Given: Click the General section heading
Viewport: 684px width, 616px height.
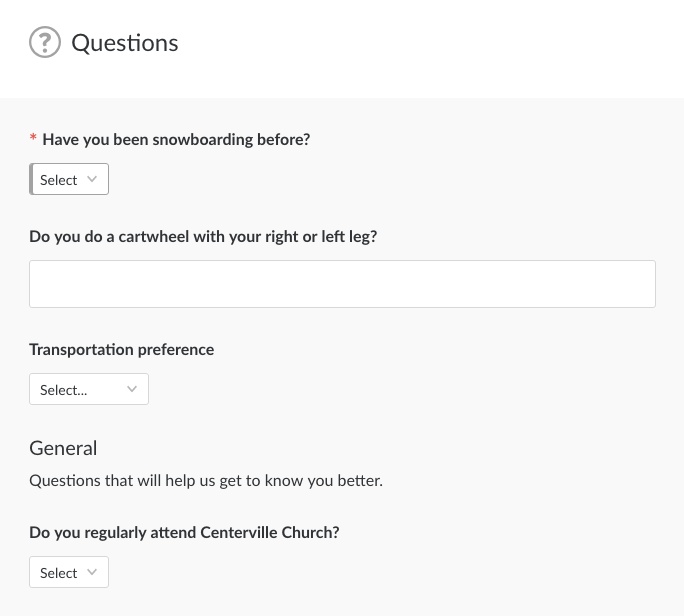Looking at the screenshot, I should click(63, 447).
